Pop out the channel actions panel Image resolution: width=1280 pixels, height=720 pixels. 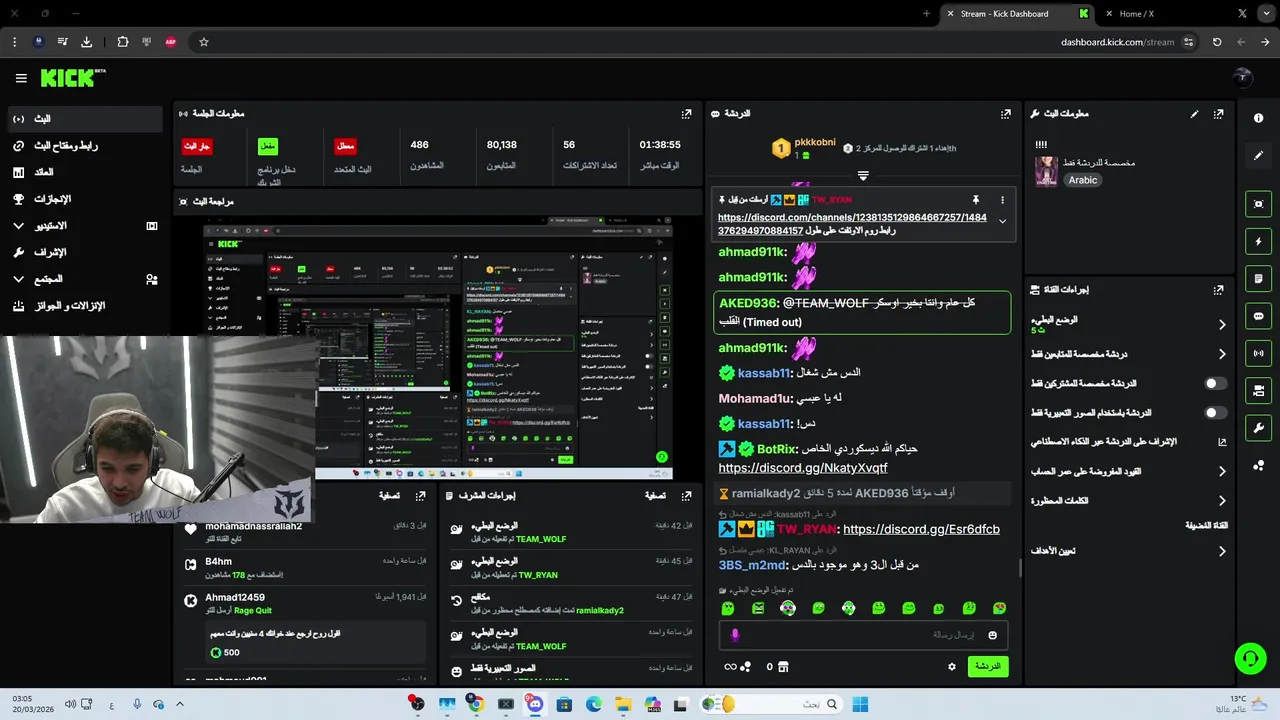point(1218,290)
